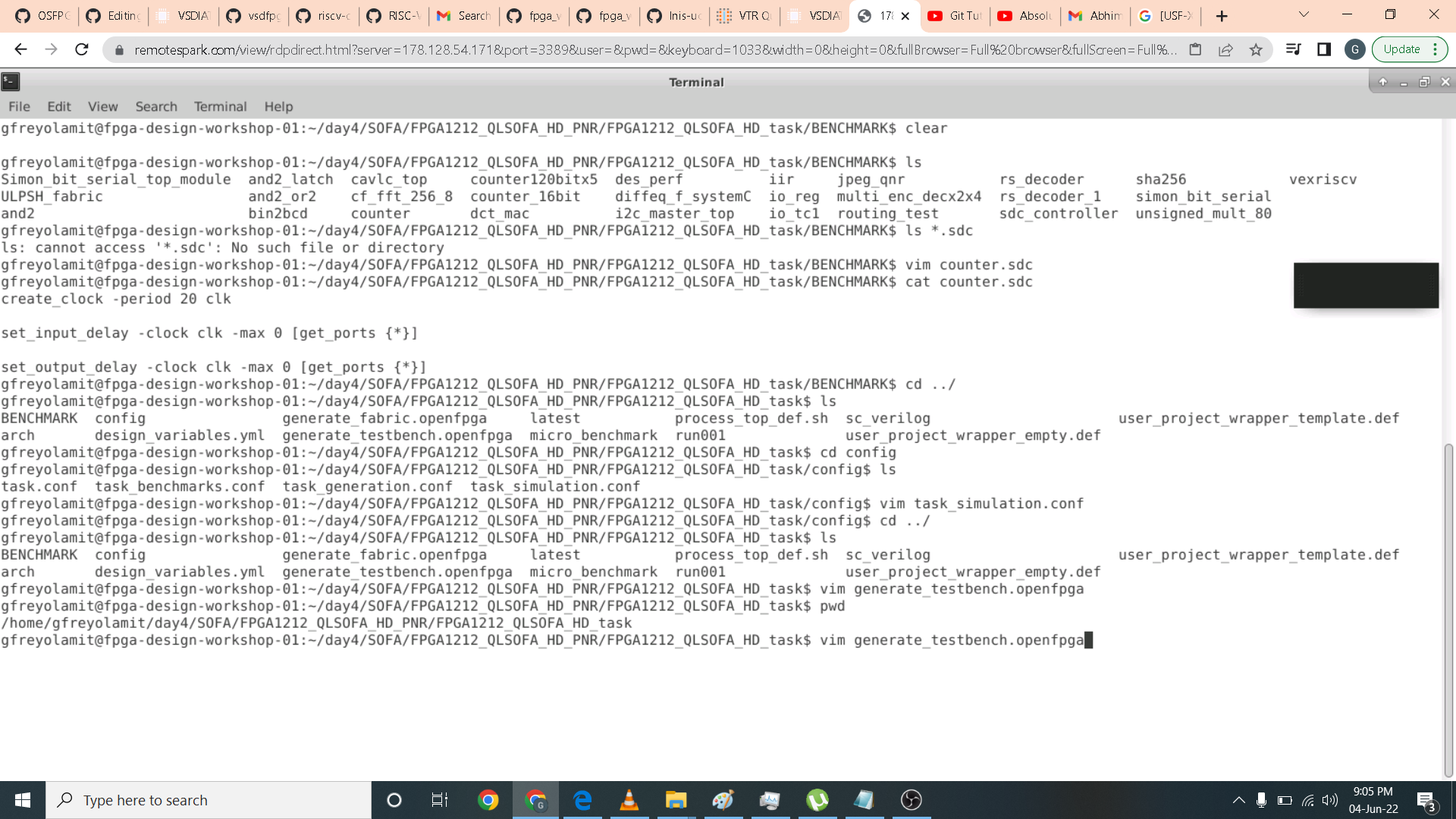Open Windows Task View
The width and height of the screenshot is (1456, 819).
click(440, 800)
